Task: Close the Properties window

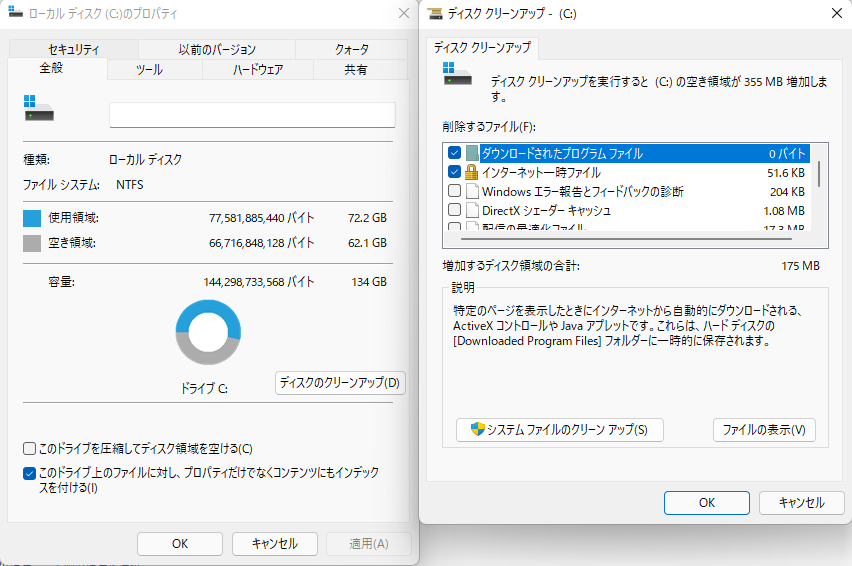Action: [404, 13]
